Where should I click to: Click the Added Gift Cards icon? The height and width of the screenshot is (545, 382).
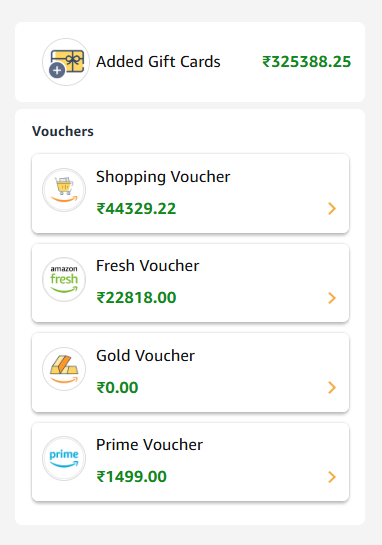point(66,62)
